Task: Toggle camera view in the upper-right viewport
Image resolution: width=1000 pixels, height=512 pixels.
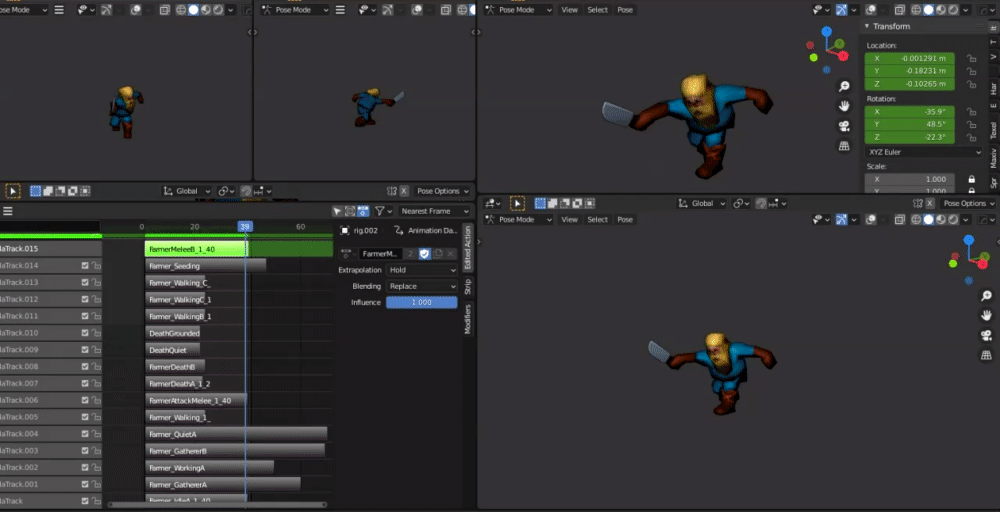Action: (x=844, y=126)
